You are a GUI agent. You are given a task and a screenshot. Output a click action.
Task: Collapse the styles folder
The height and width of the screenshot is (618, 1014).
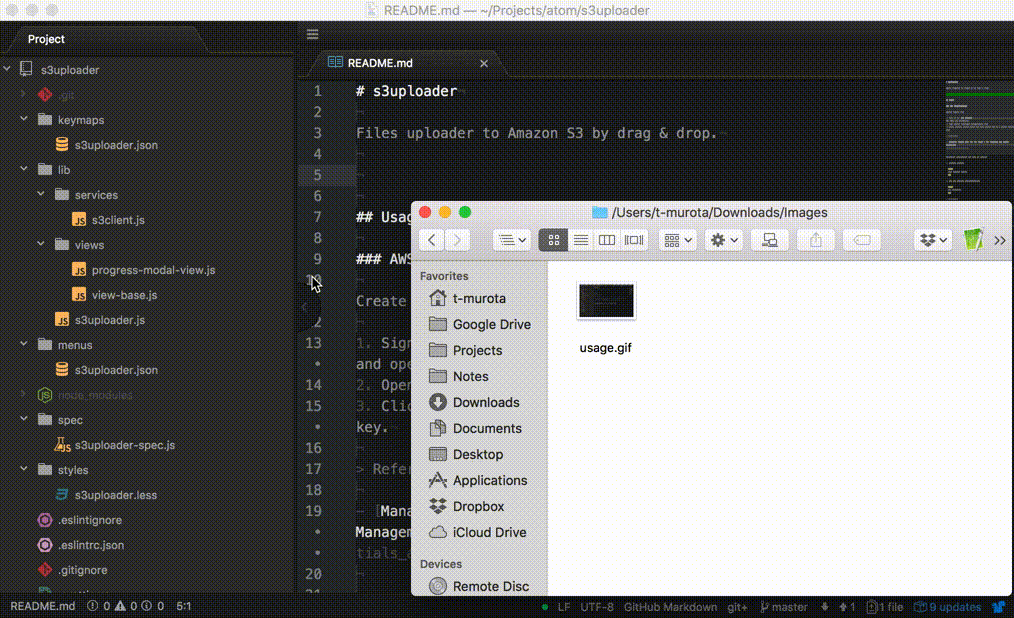pyautogui.click(x=24, y=469)
